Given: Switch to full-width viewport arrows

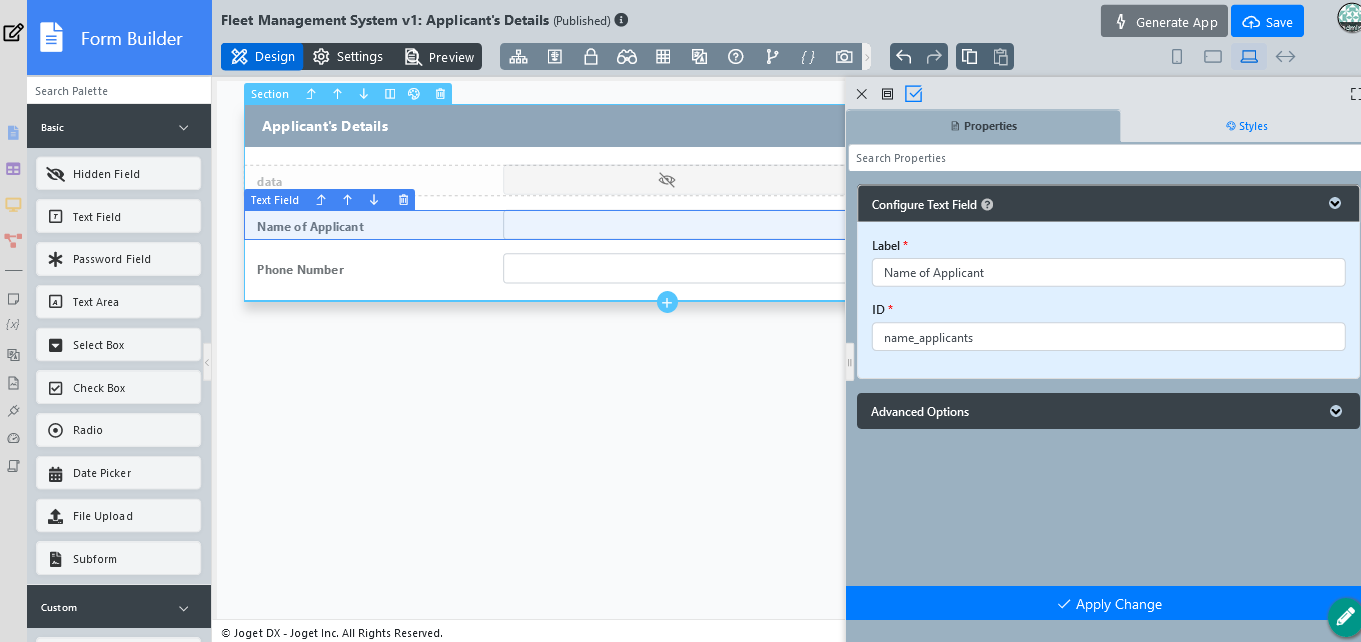Looking at the screenshot, I should point(1286,57).
